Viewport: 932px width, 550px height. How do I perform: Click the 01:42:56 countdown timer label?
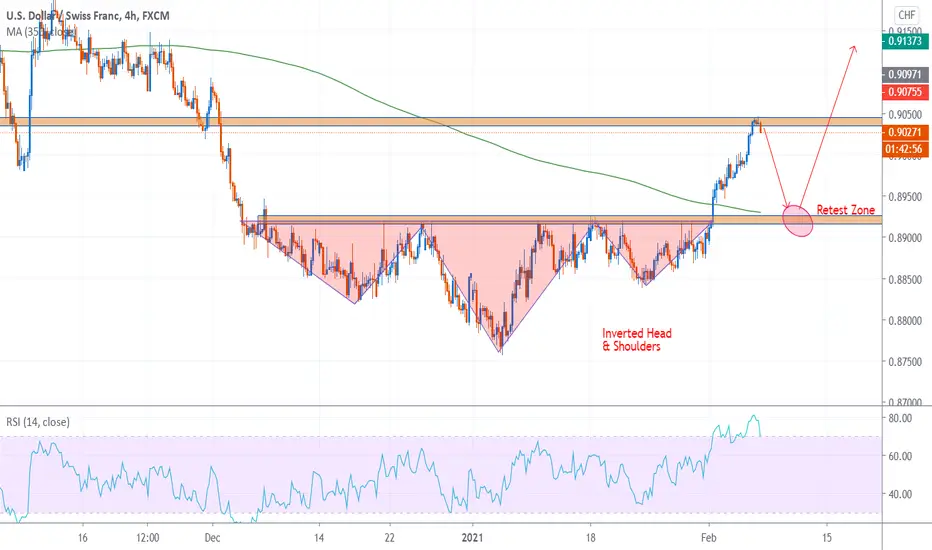click(905, 149)
